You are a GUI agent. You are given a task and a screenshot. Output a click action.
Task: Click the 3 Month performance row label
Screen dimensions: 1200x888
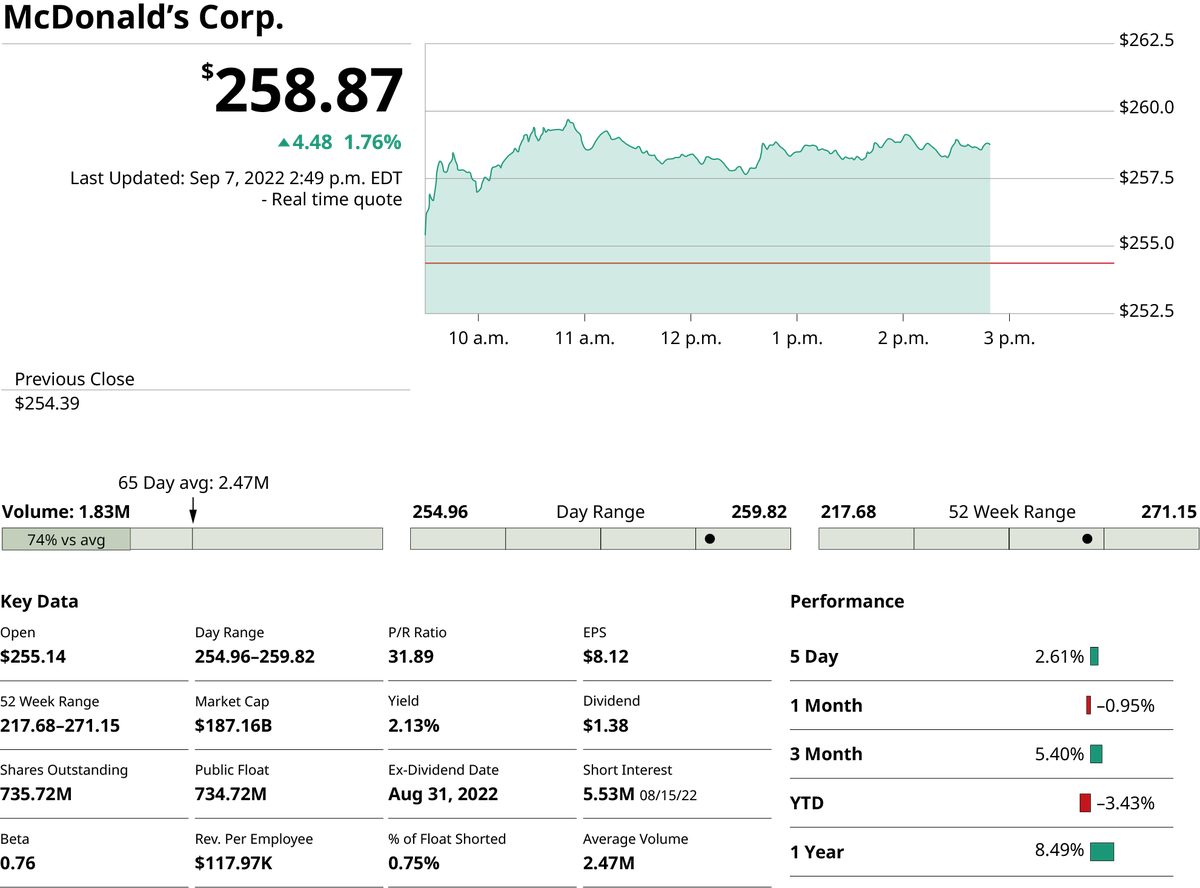pos(826,754)
